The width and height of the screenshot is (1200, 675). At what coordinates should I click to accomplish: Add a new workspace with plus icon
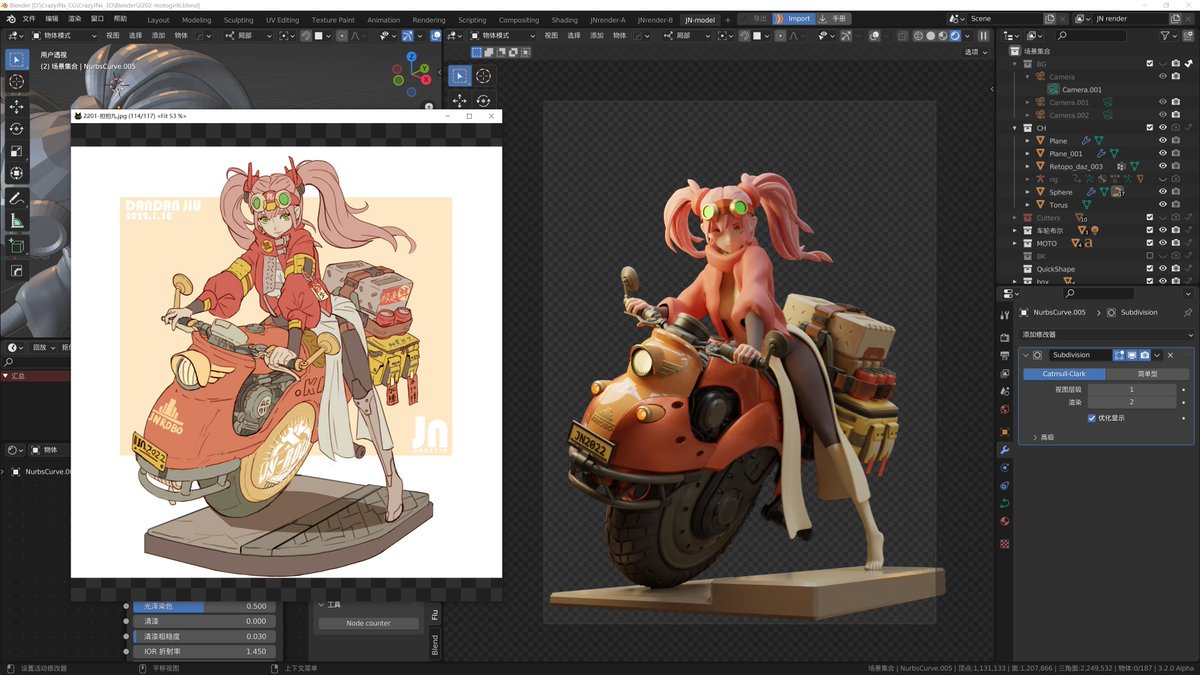coord(728,19)
